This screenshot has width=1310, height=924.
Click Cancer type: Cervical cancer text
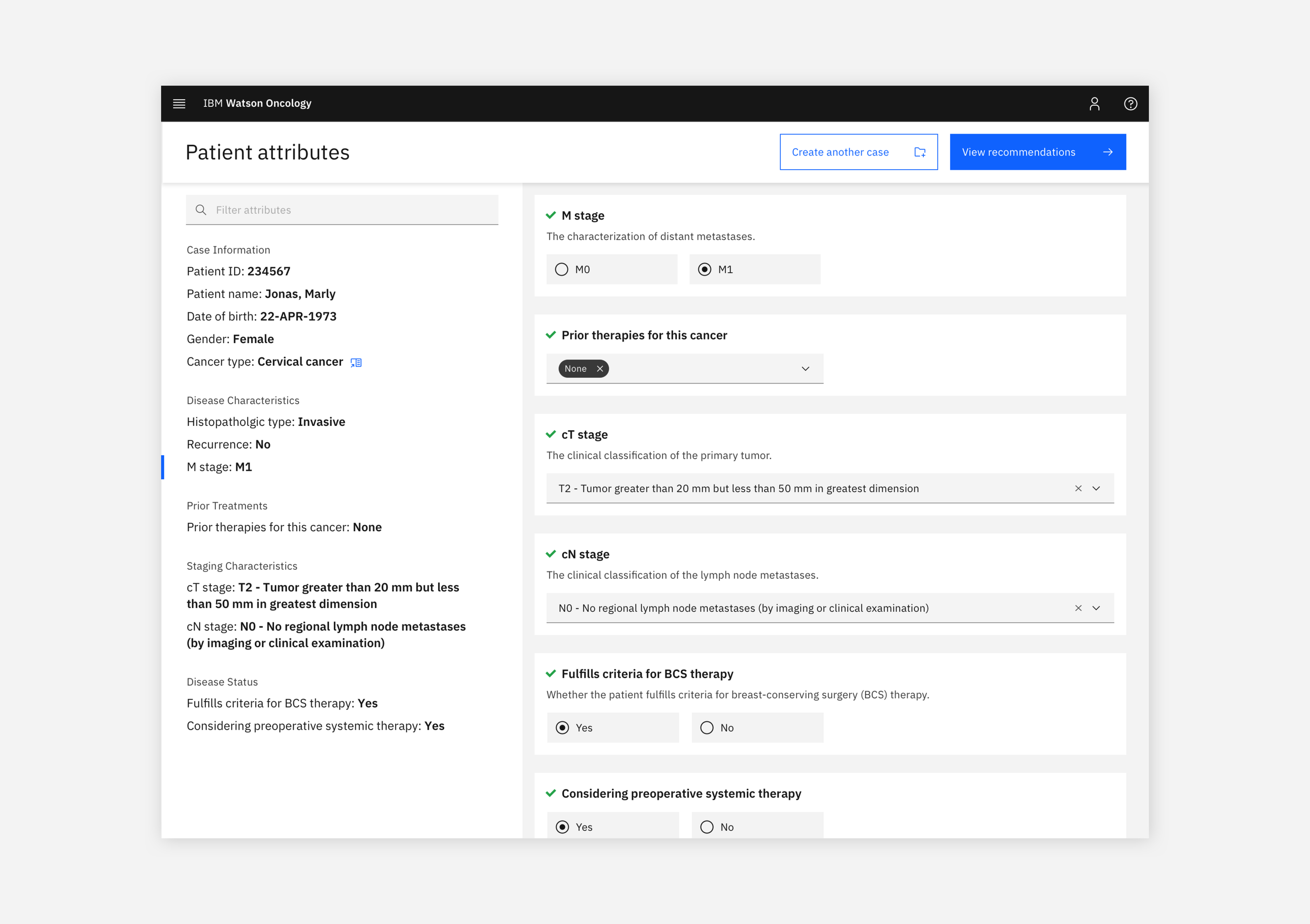[x=265, y=362]
